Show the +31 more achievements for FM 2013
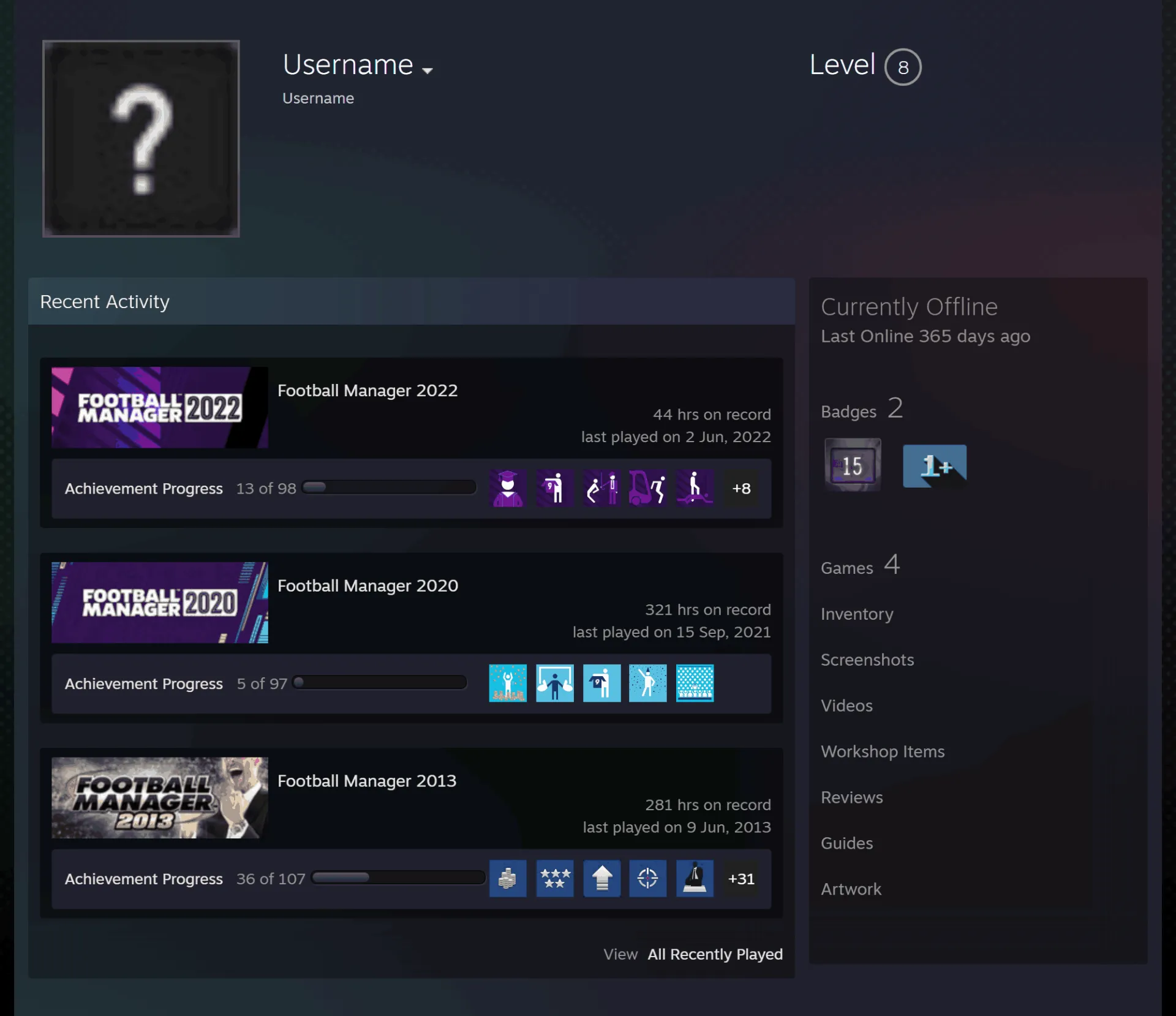1176x1016 pixels. [x=741, y=879]
